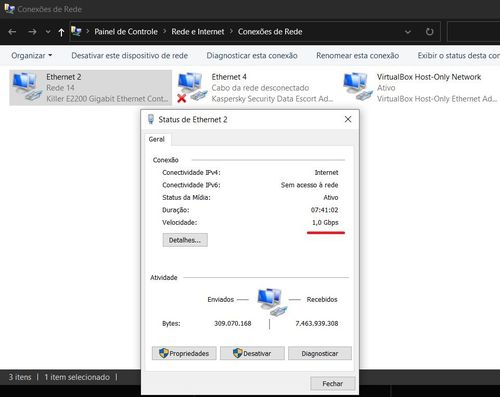
Task: Expand chevron after Painel de Controle breadcrumb
Action: pos(165,31)
